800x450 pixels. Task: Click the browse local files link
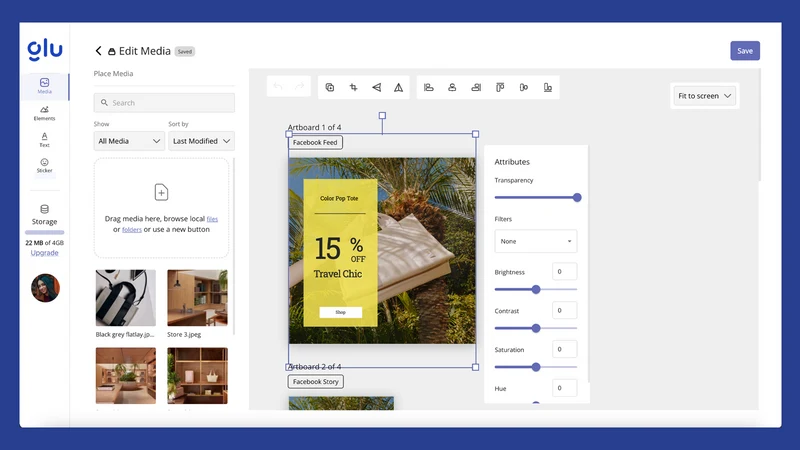coord(212,219)
